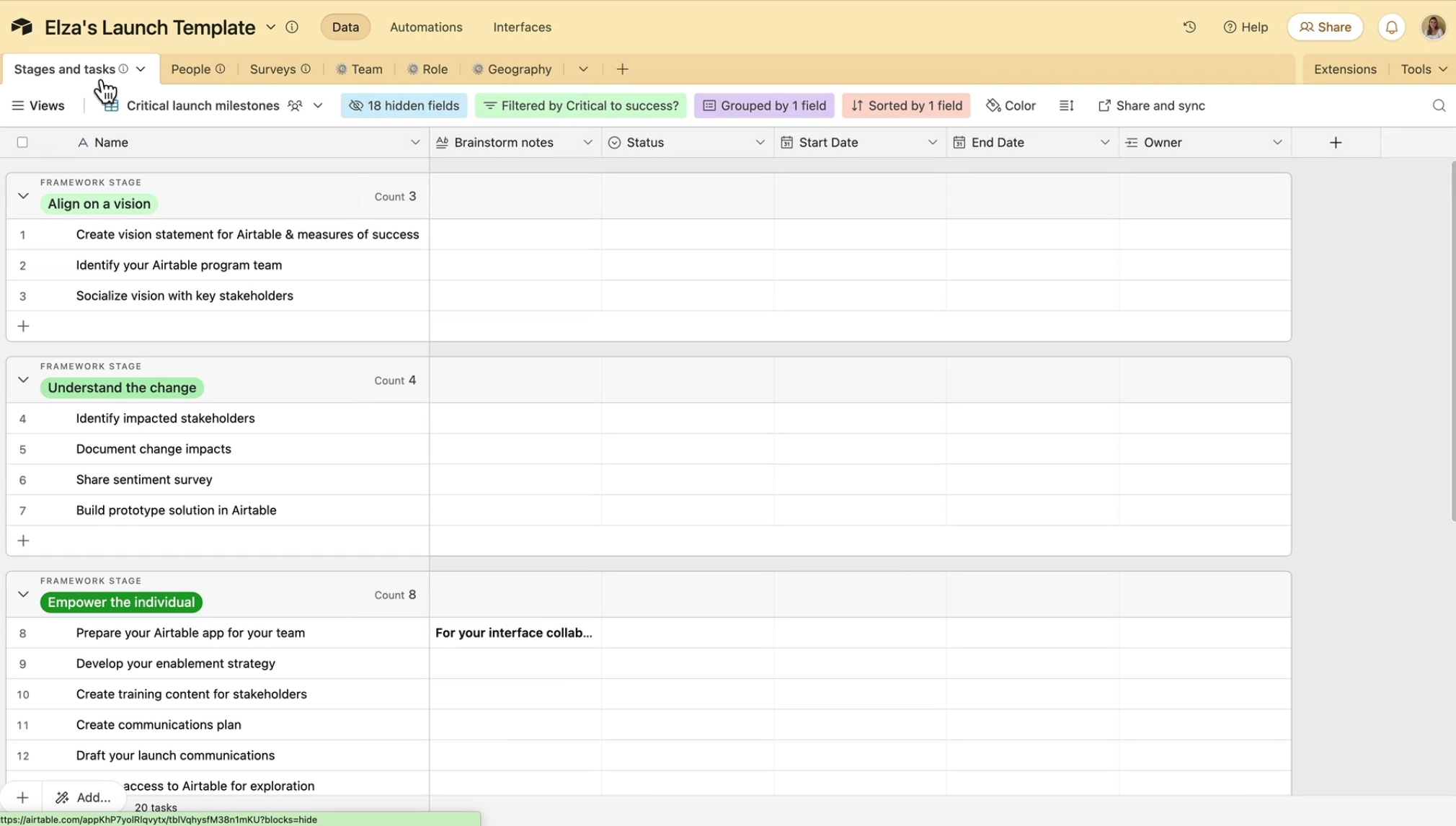
Task: Click bottom-left add record plus
Action: [x=22, y=797]
